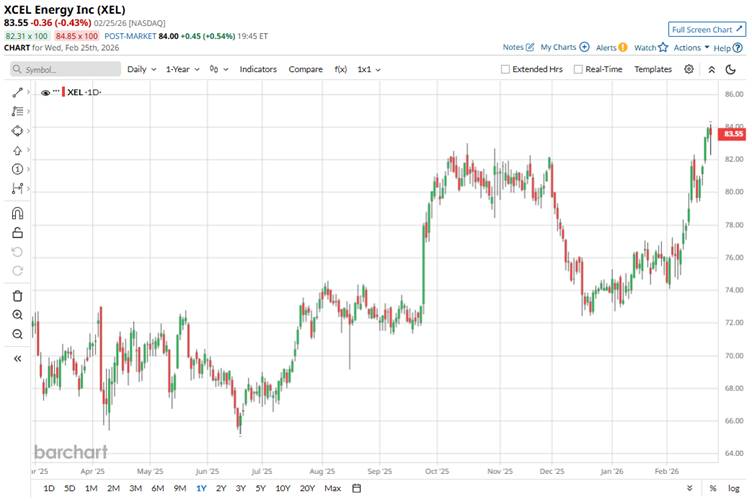Collapse the header with double chevron up
Image resolution: width=752 pixels, height=502 pixels.
(x=712, y=70)
